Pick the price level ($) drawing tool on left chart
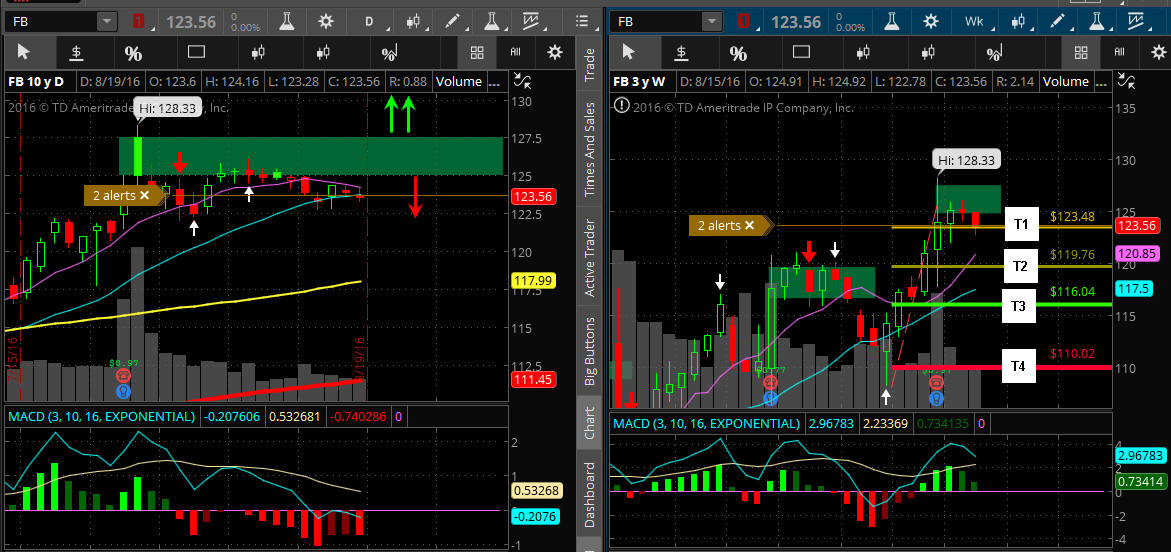This screenshot has width=1171, height=552. click(x=77, y=53)
